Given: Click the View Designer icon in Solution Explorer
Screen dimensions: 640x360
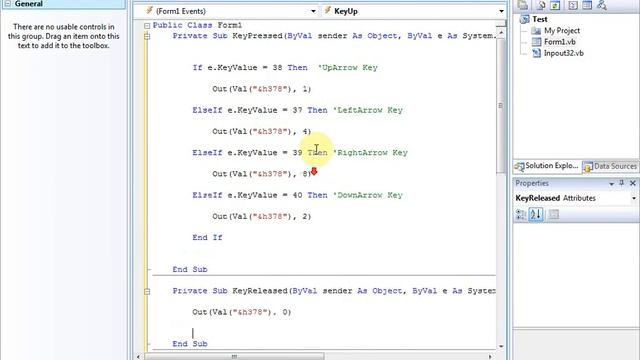Looking at the screenshot, I should point(587,5).
